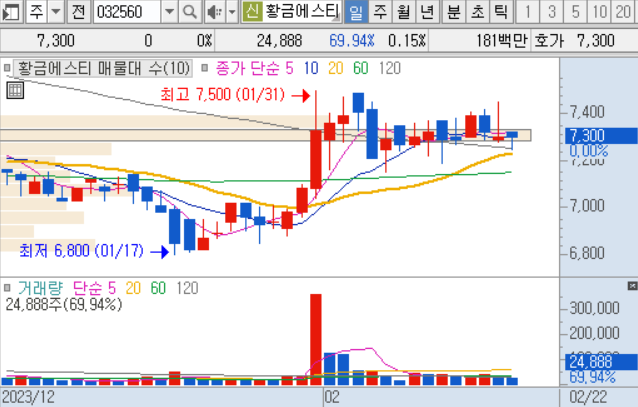Click the chart layout icon at top-left
The width and height of the screenshot is (638, 407).
[x=11, y=12]
